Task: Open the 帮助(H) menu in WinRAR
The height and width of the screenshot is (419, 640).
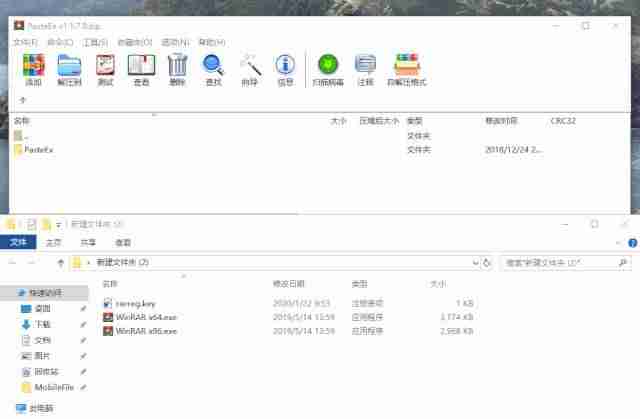Action: point(212,42)
